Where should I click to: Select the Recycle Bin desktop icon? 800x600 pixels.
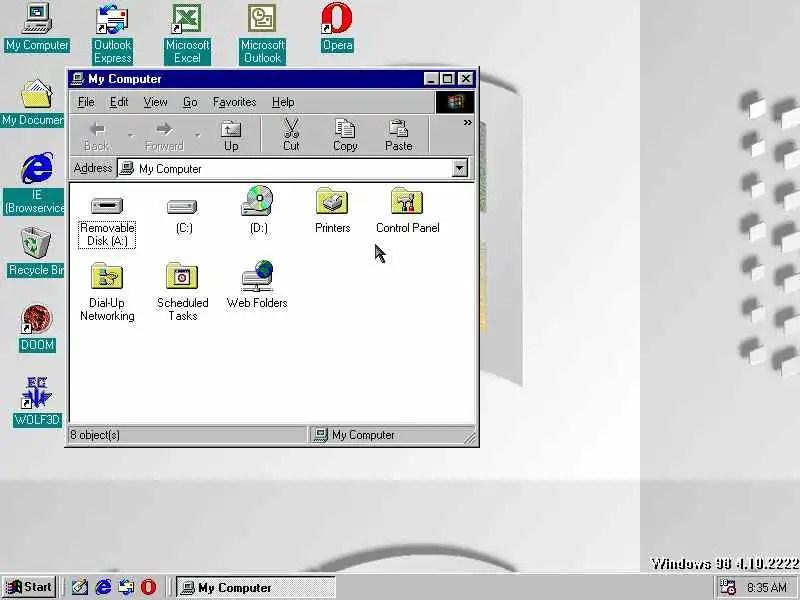36,252
